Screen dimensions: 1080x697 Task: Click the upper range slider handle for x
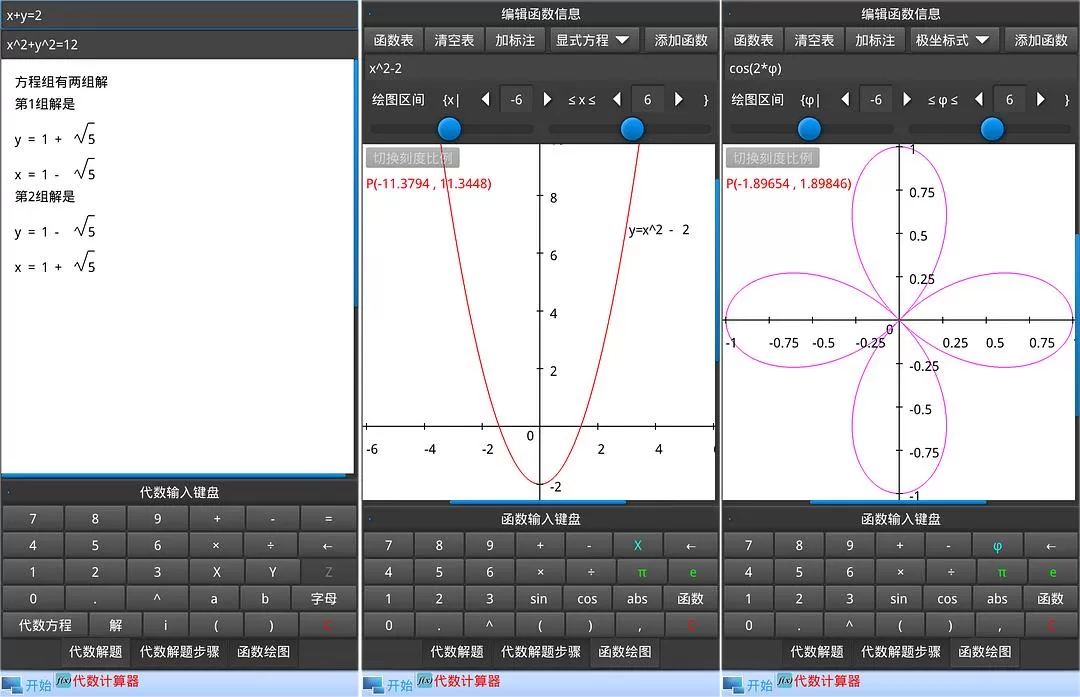tap(632, 129)
